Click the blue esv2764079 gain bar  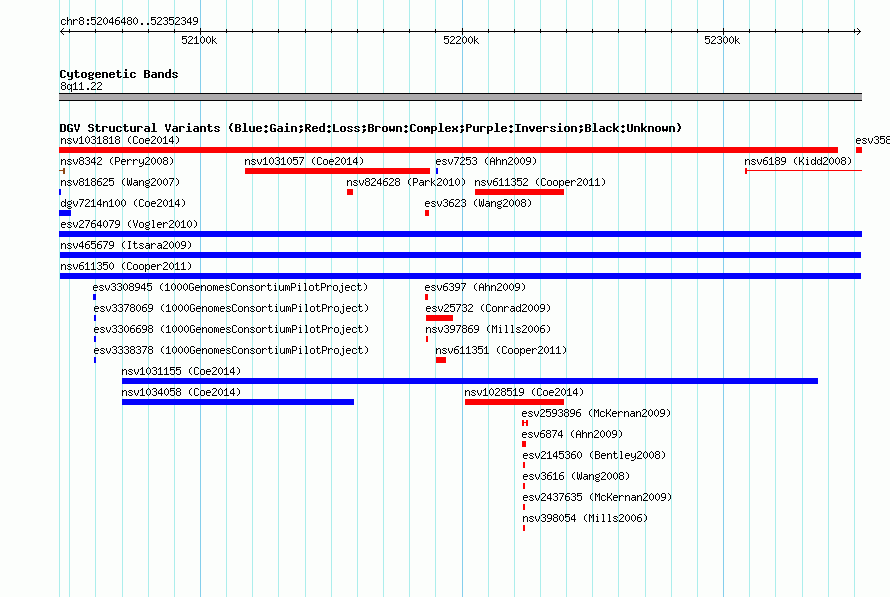(461, 234)
